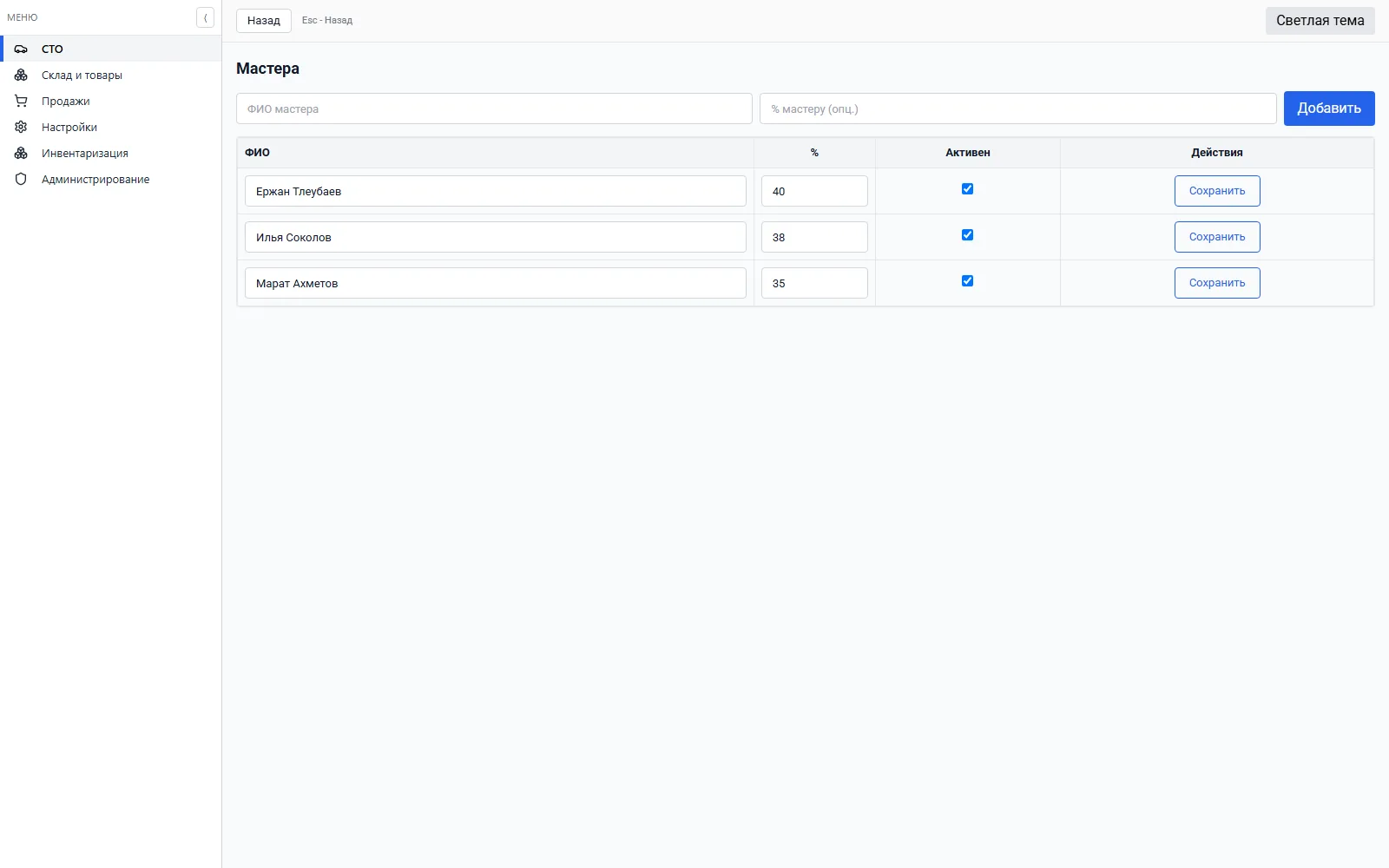
Task: Focus the ФИО мастера input field
Action: coord(494,108)
